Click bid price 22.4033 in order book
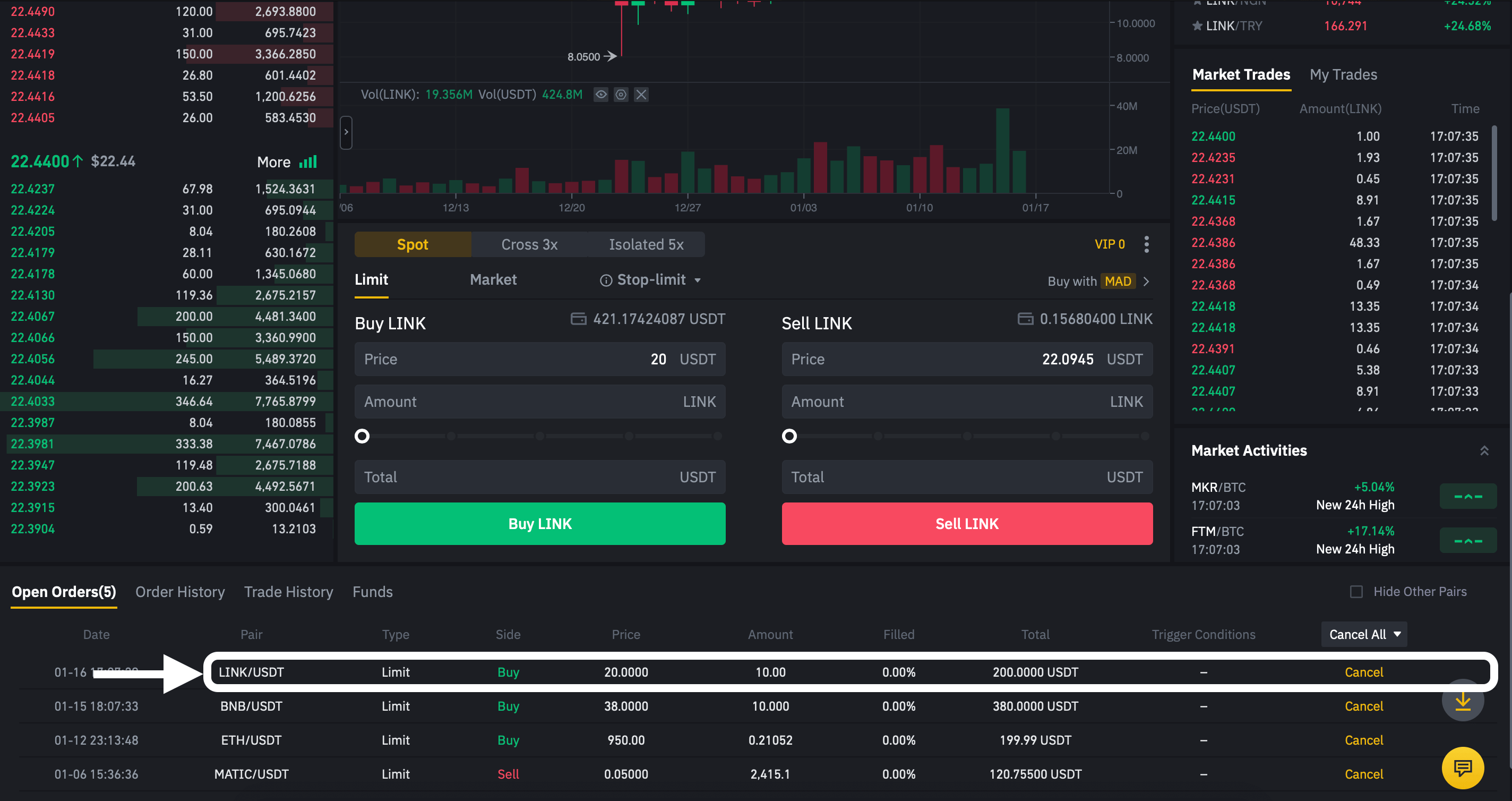Screen dimensions: 1512x801 tap(33, 402)
